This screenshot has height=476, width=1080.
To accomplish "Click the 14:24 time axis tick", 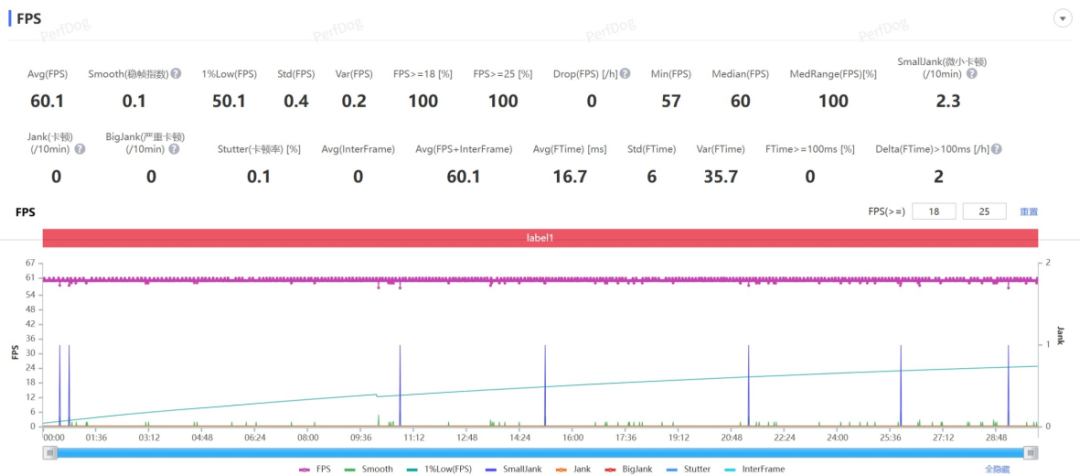I will tap(520, 437).
